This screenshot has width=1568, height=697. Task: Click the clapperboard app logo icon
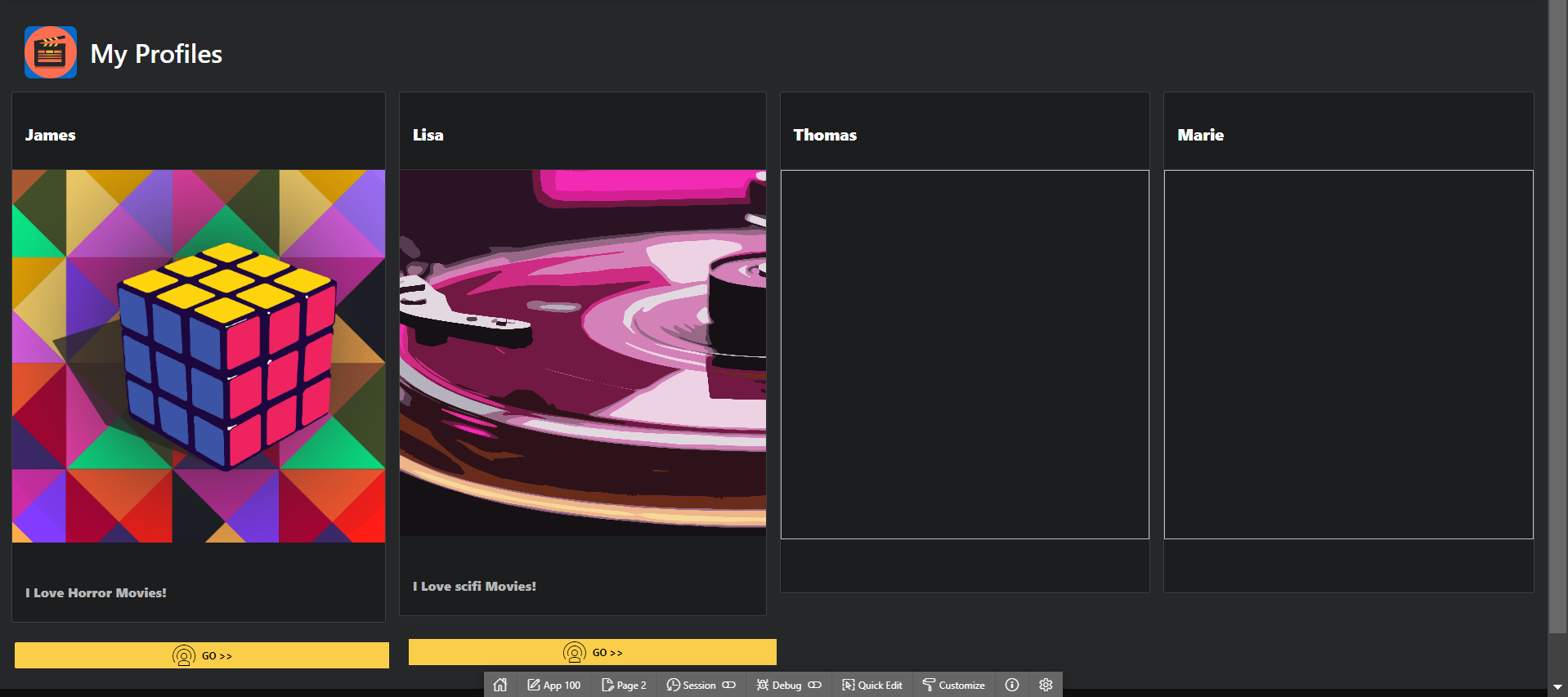(x=51, y=52)
